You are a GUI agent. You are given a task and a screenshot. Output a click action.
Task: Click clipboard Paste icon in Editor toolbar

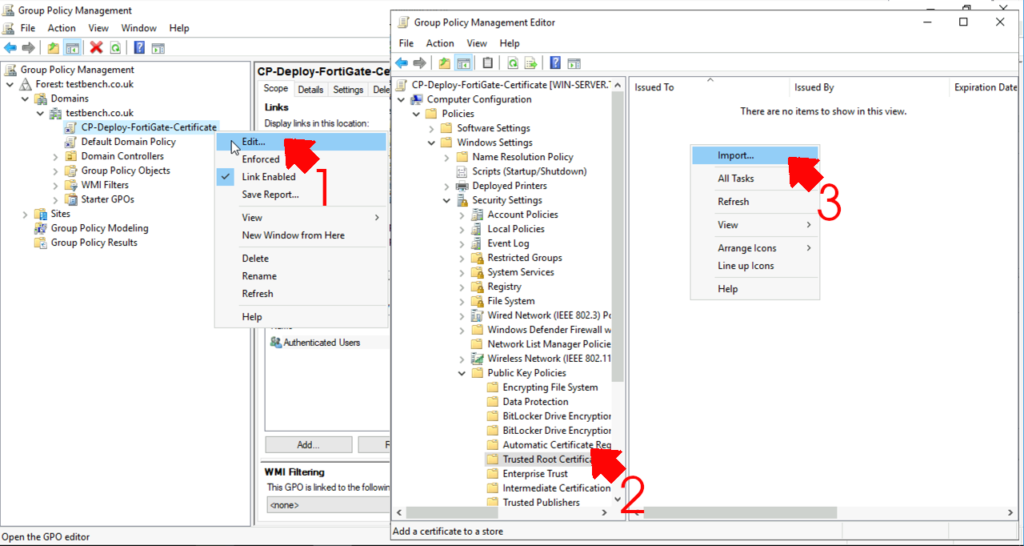[487, 63]
